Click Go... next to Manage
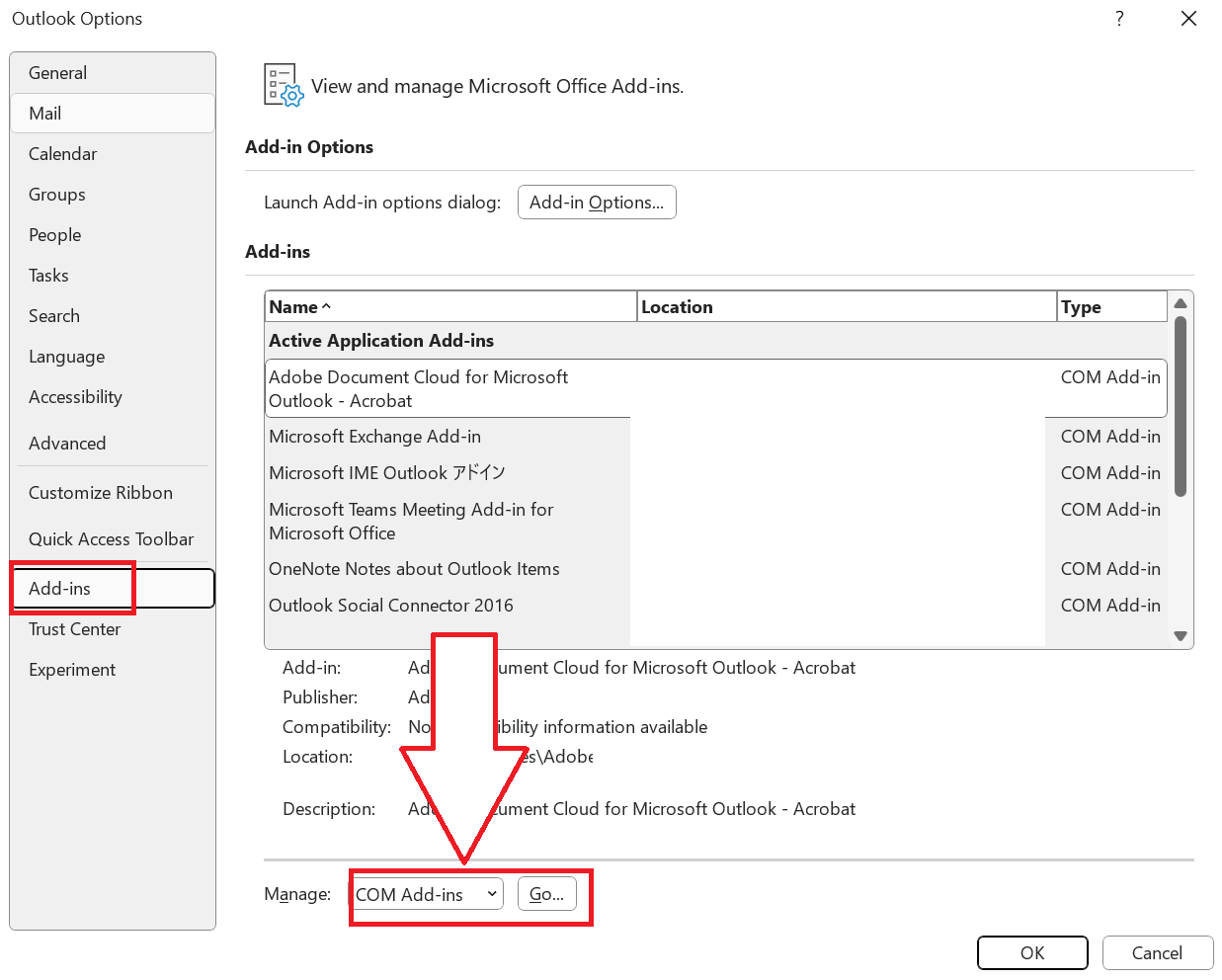The image size is (1222, 980). coord(546,894)
